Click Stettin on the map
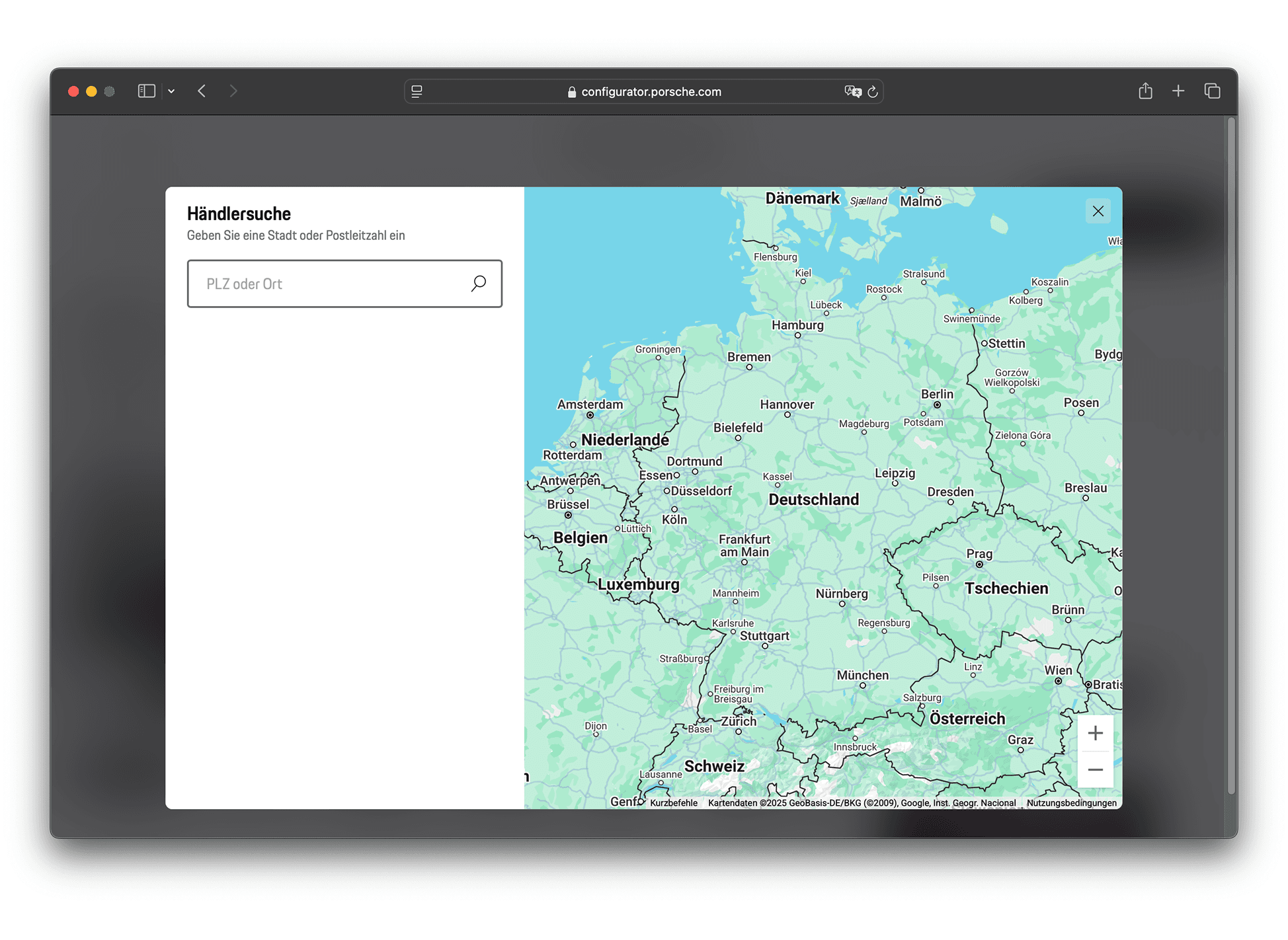 [x=1007, y=344]
